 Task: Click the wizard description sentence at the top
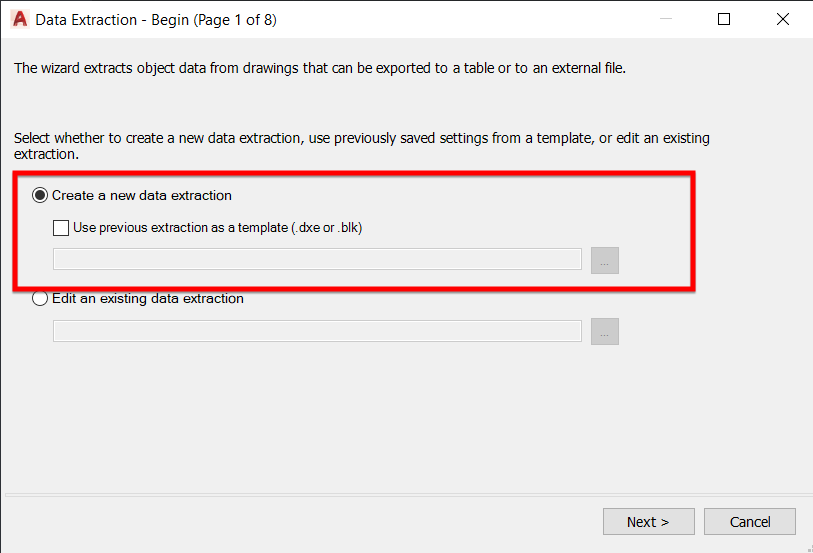[320, 68]
